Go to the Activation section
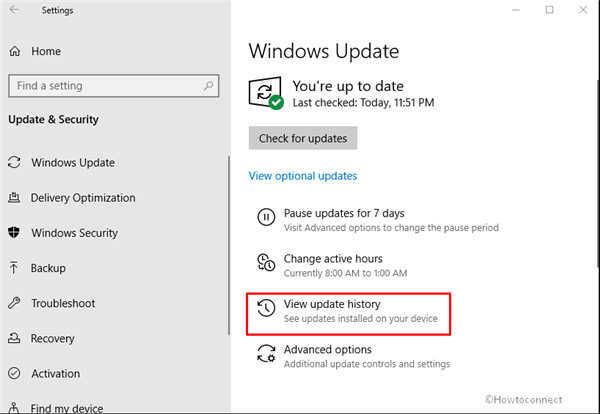This screenshot has width=600, height=414. pyautogui.click(x=55, y=373)
